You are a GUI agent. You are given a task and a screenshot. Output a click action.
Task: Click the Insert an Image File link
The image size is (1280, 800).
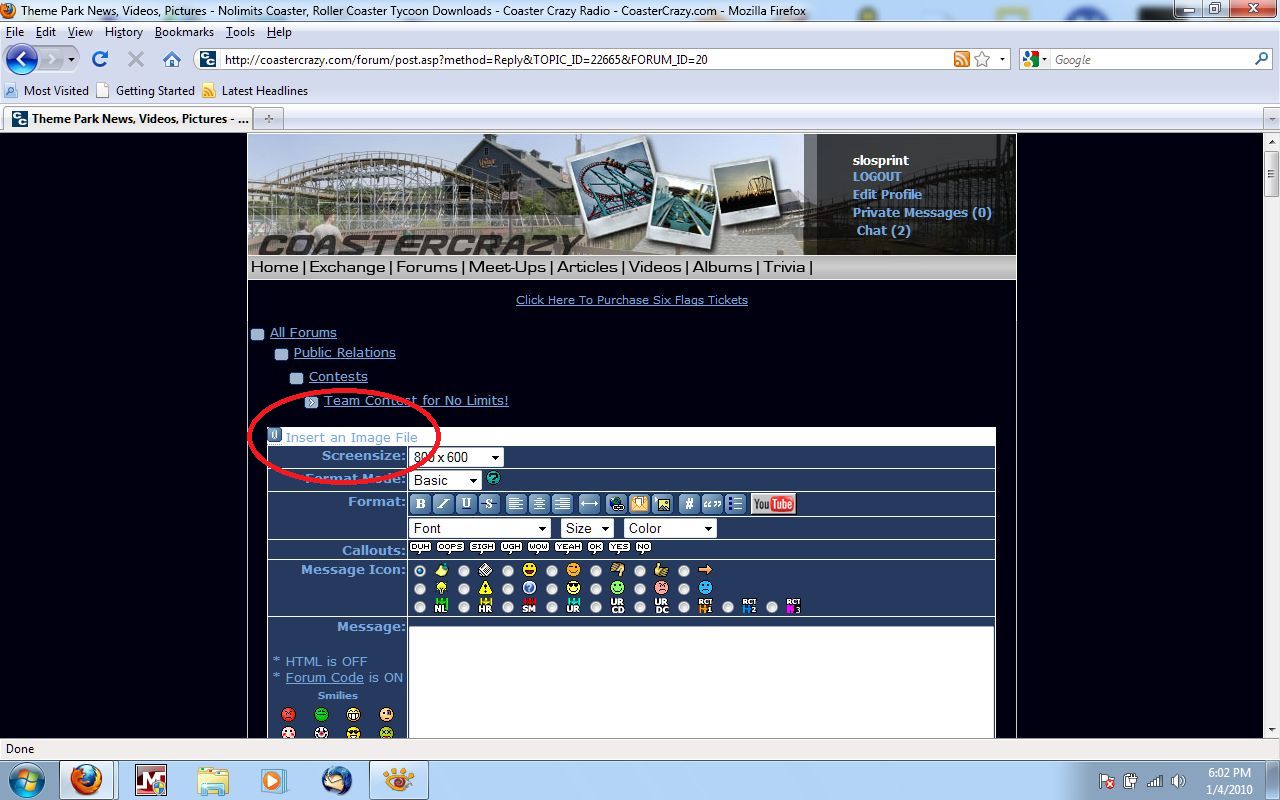point(351,437)
